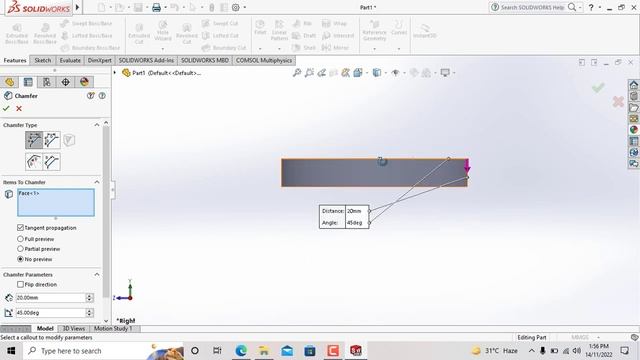The image size is (640, 360).
Task: Open the 3D Views bottom tab
Action: coord(73,329)
